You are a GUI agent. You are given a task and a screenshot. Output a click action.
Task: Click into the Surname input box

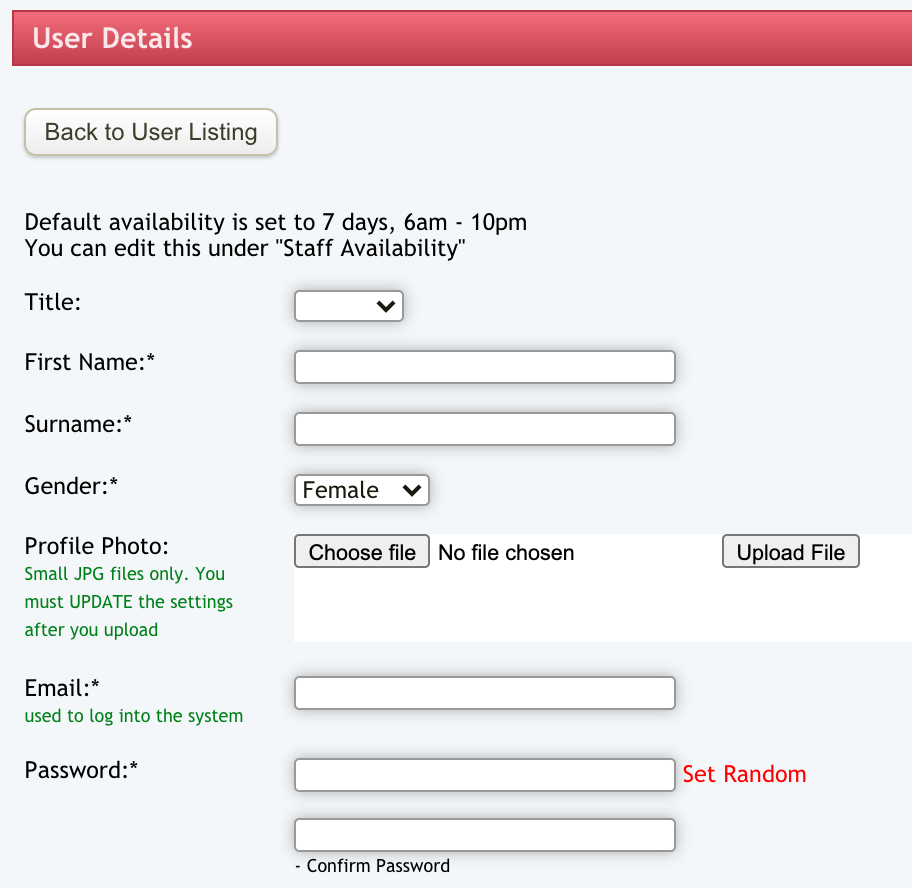tap(484, 429)
